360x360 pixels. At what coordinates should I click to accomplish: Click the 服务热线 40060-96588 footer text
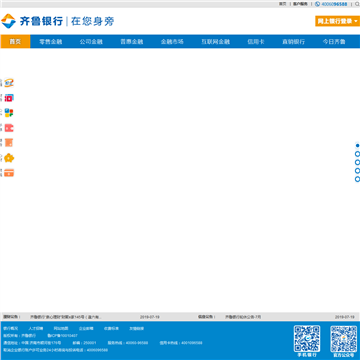(x=128, y=343)
